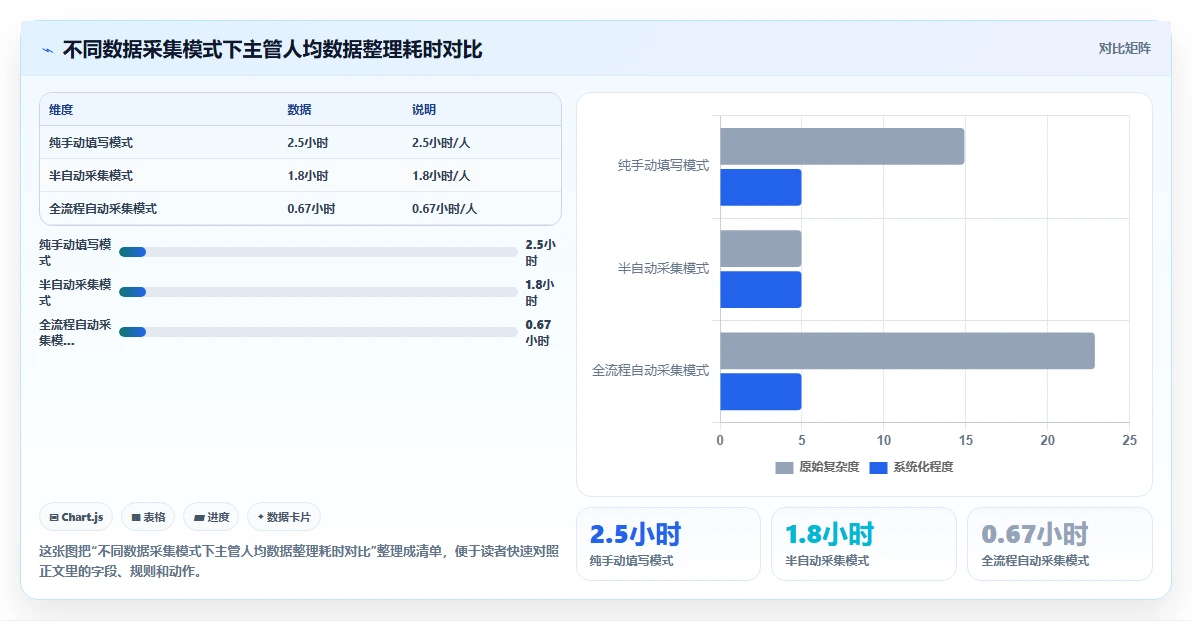1192x621 pixels.
Task: Click x-axis tick label 15
Action: click(x=965, y=441)
